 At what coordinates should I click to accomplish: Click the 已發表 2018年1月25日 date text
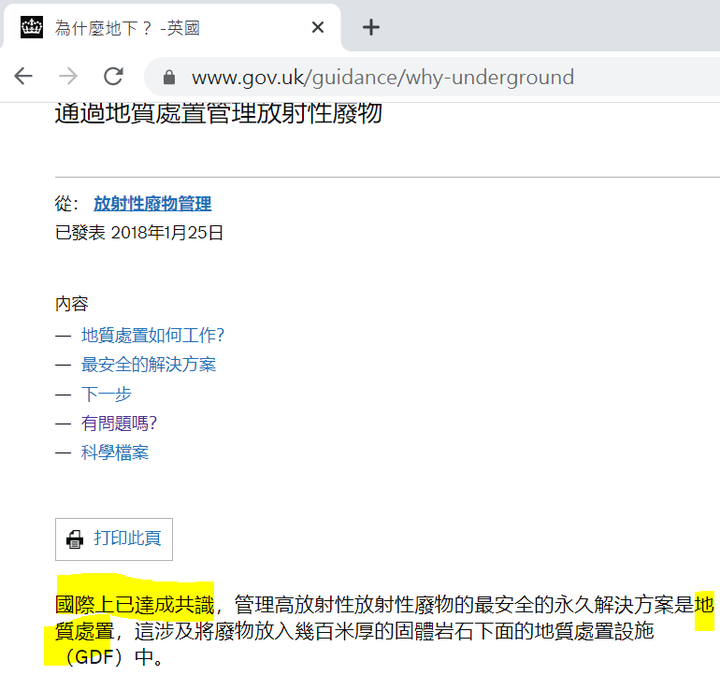[x=139, y=232]
